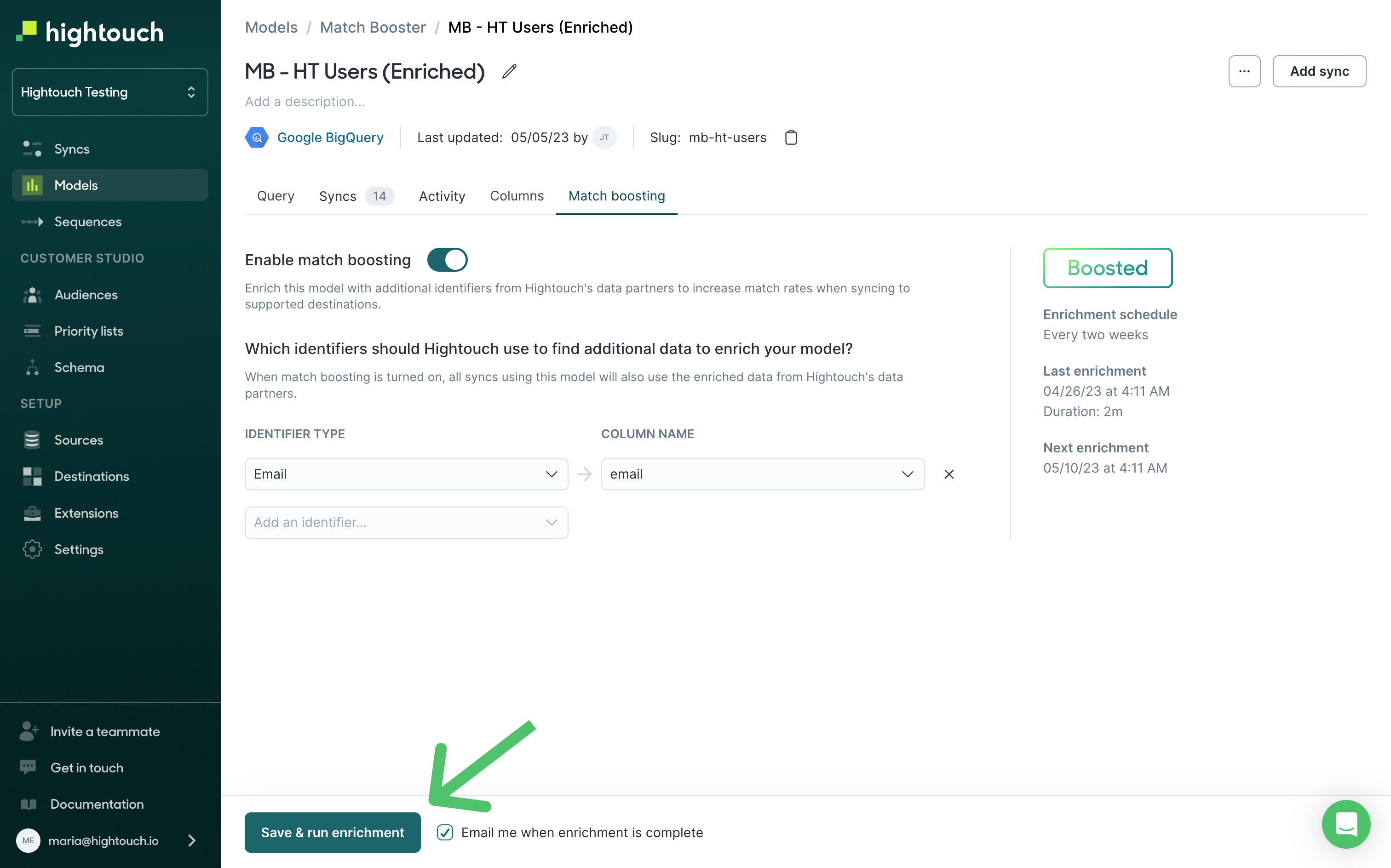Check the Email me when enrichment is complete checkbox
Image resolution: width=1391 pixels, height=868 pixels.
point(445,832)
